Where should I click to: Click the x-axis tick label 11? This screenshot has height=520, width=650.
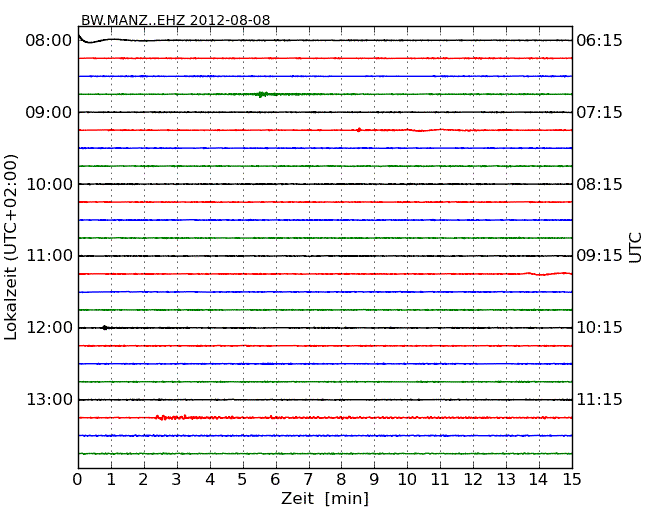coord(440,480)
